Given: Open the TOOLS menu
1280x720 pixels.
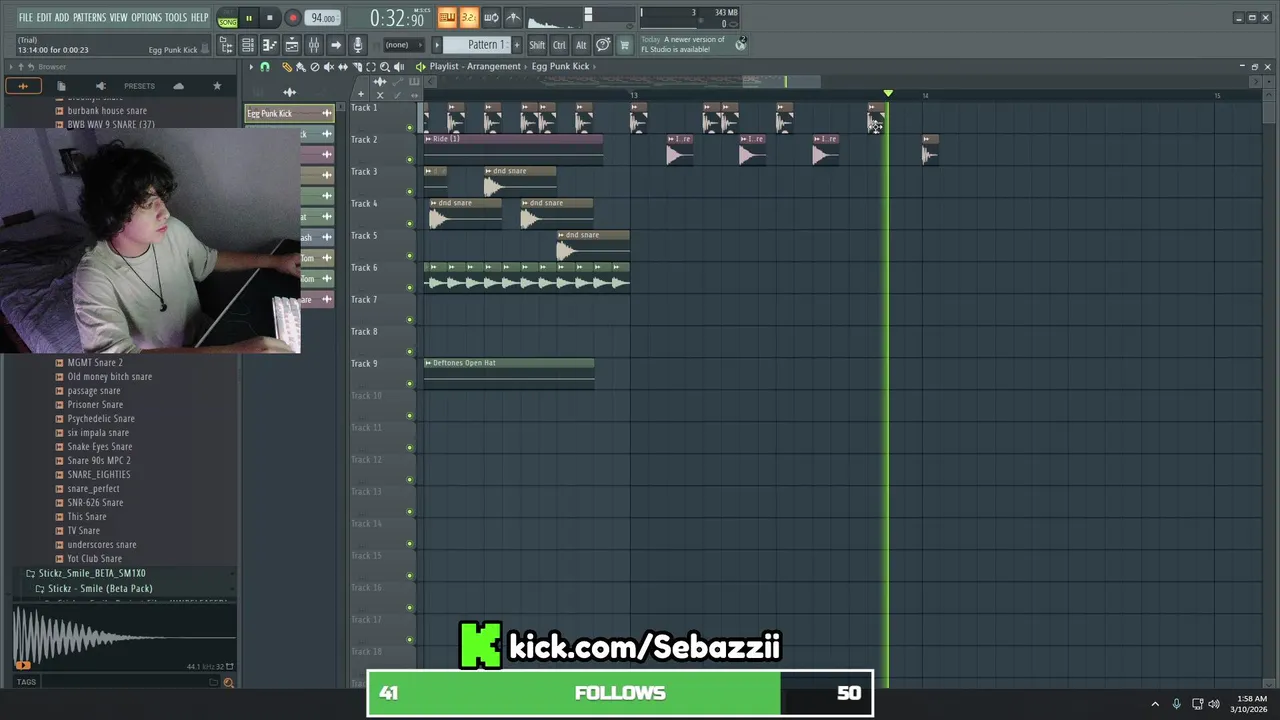Looking at the screenshot, I should [x=176, y=17].
